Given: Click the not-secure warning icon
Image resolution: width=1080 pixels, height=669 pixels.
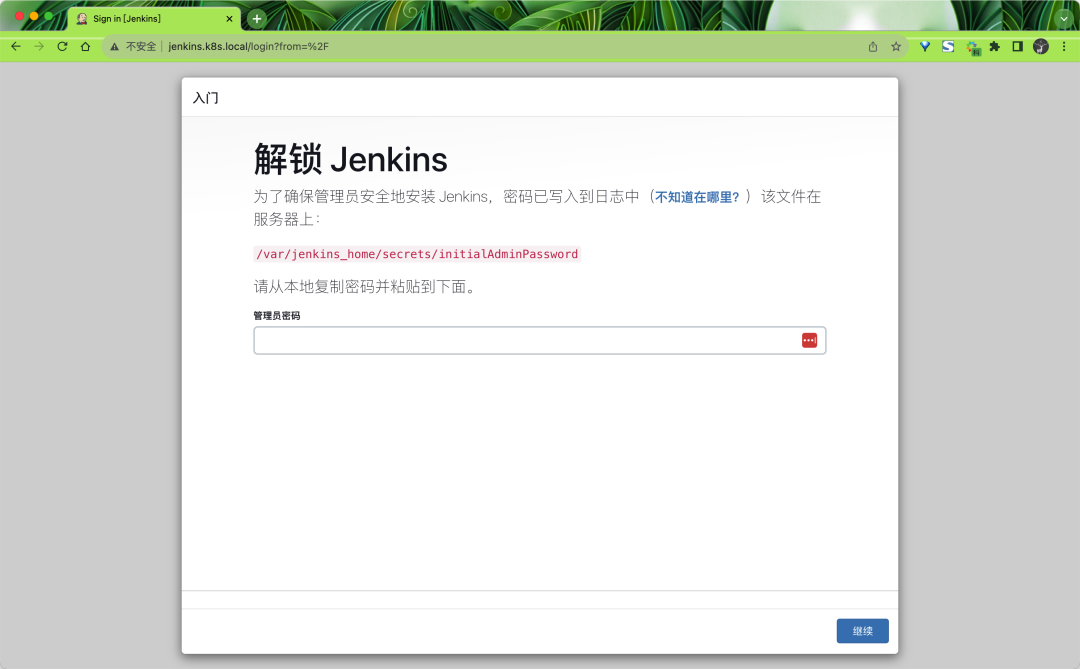Looking at the screenshot, I should pos(114,46).
